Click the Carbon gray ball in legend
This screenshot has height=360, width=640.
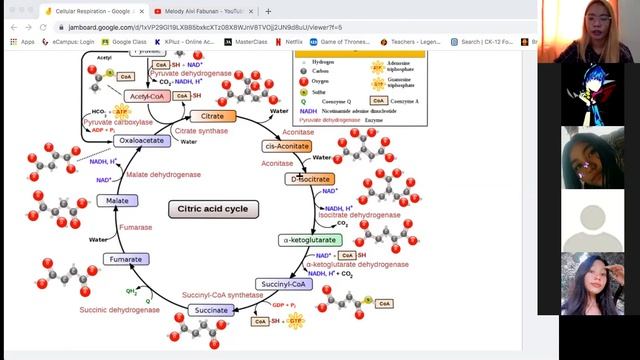303,71
